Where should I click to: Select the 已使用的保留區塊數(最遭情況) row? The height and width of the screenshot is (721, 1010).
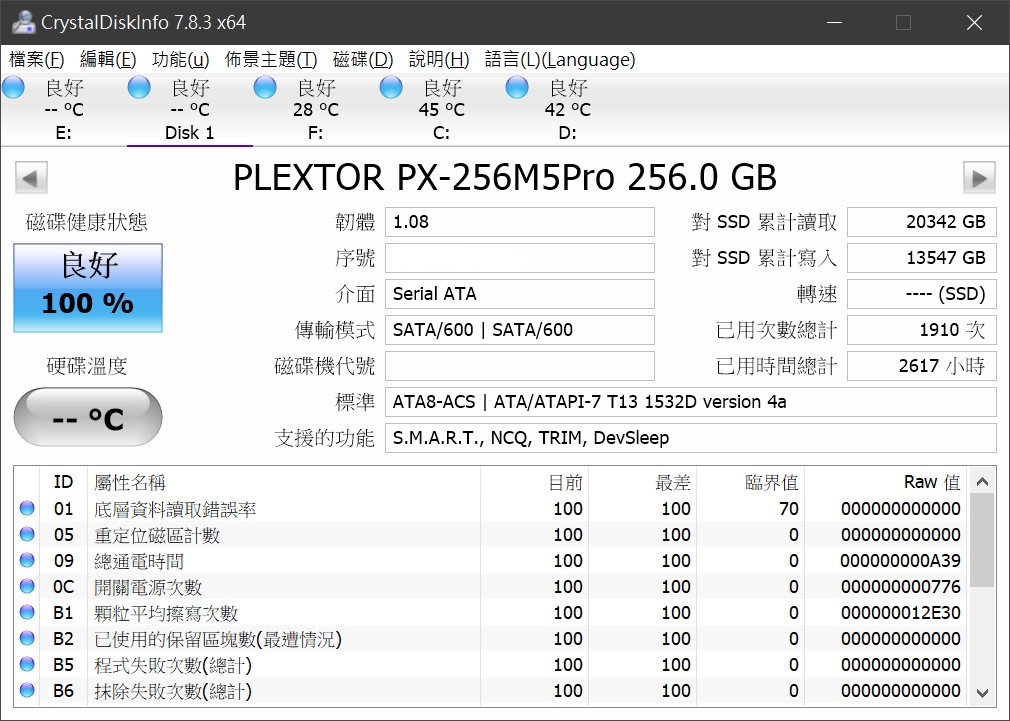490,639
